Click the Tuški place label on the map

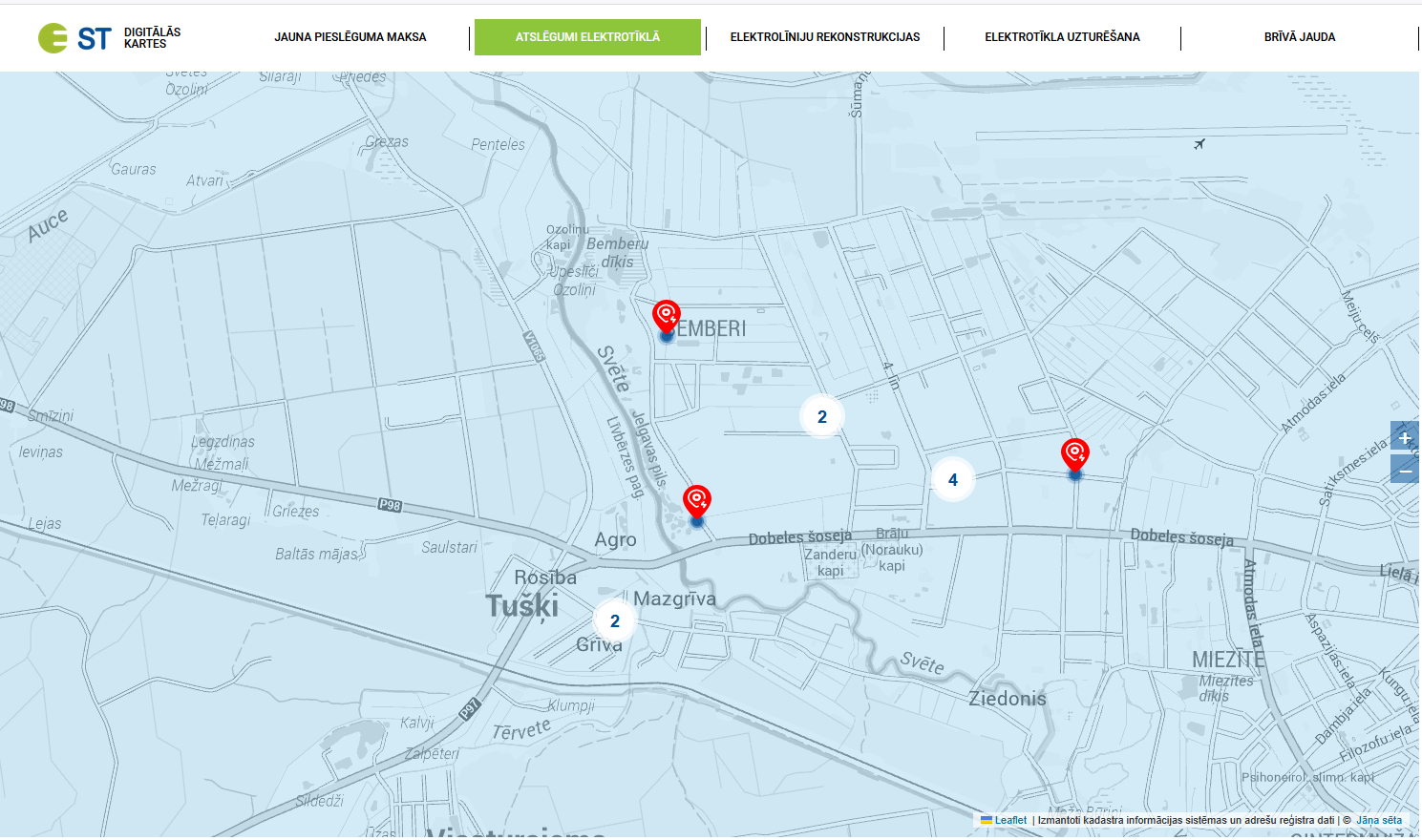521,606
